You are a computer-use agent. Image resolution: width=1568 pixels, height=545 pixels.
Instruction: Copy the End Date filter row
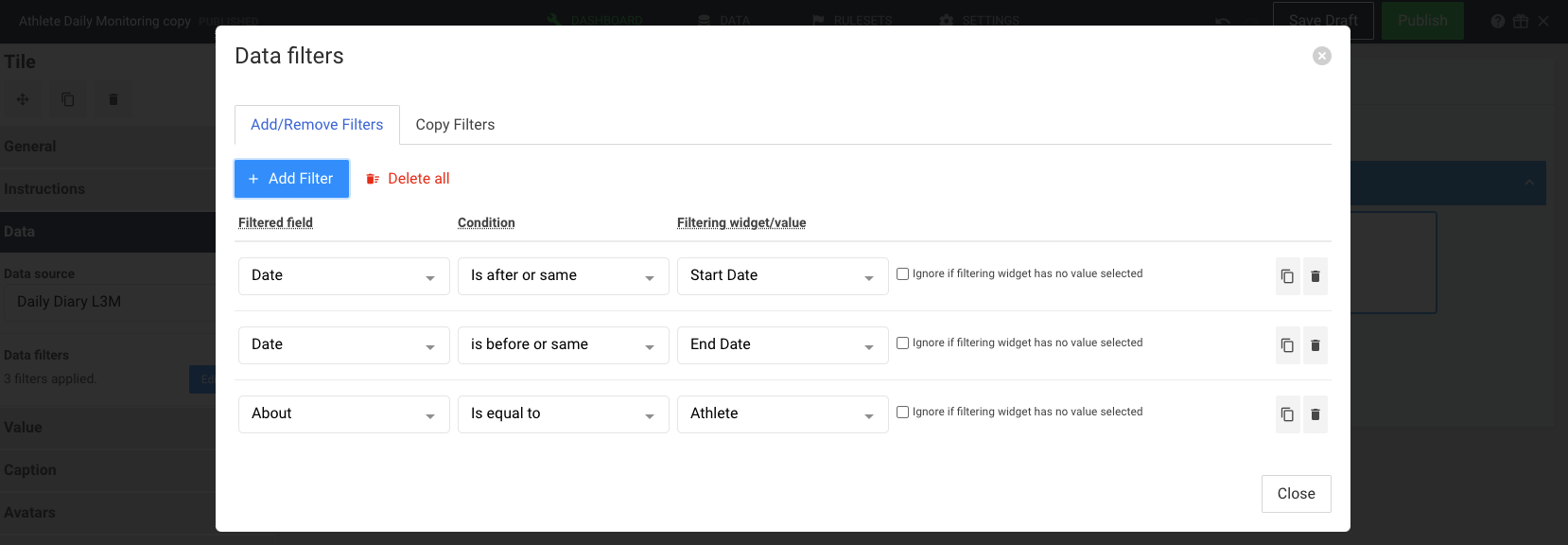[1287, 345]
